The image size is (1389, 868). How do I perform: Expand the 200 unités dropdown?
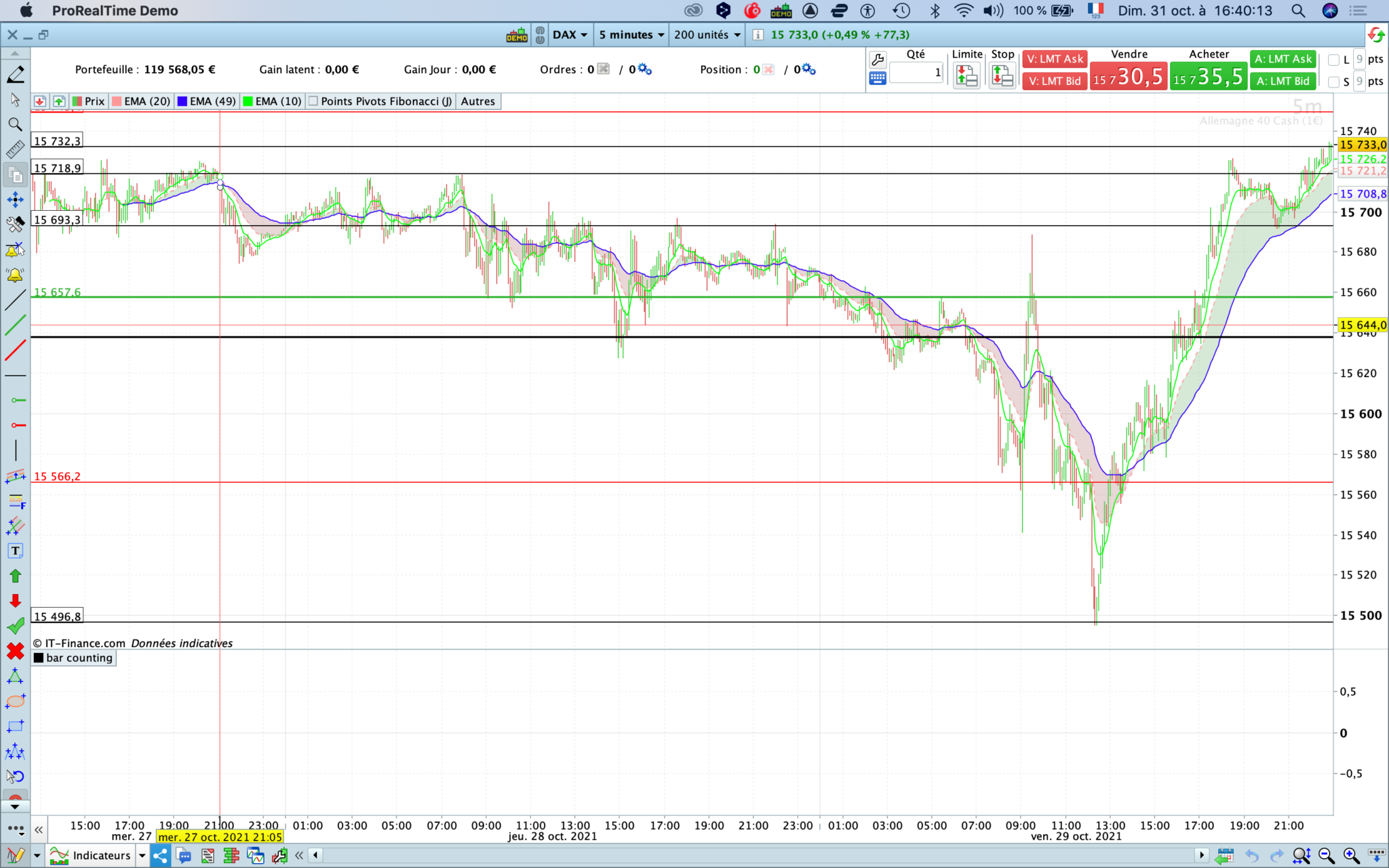(707, 35)
